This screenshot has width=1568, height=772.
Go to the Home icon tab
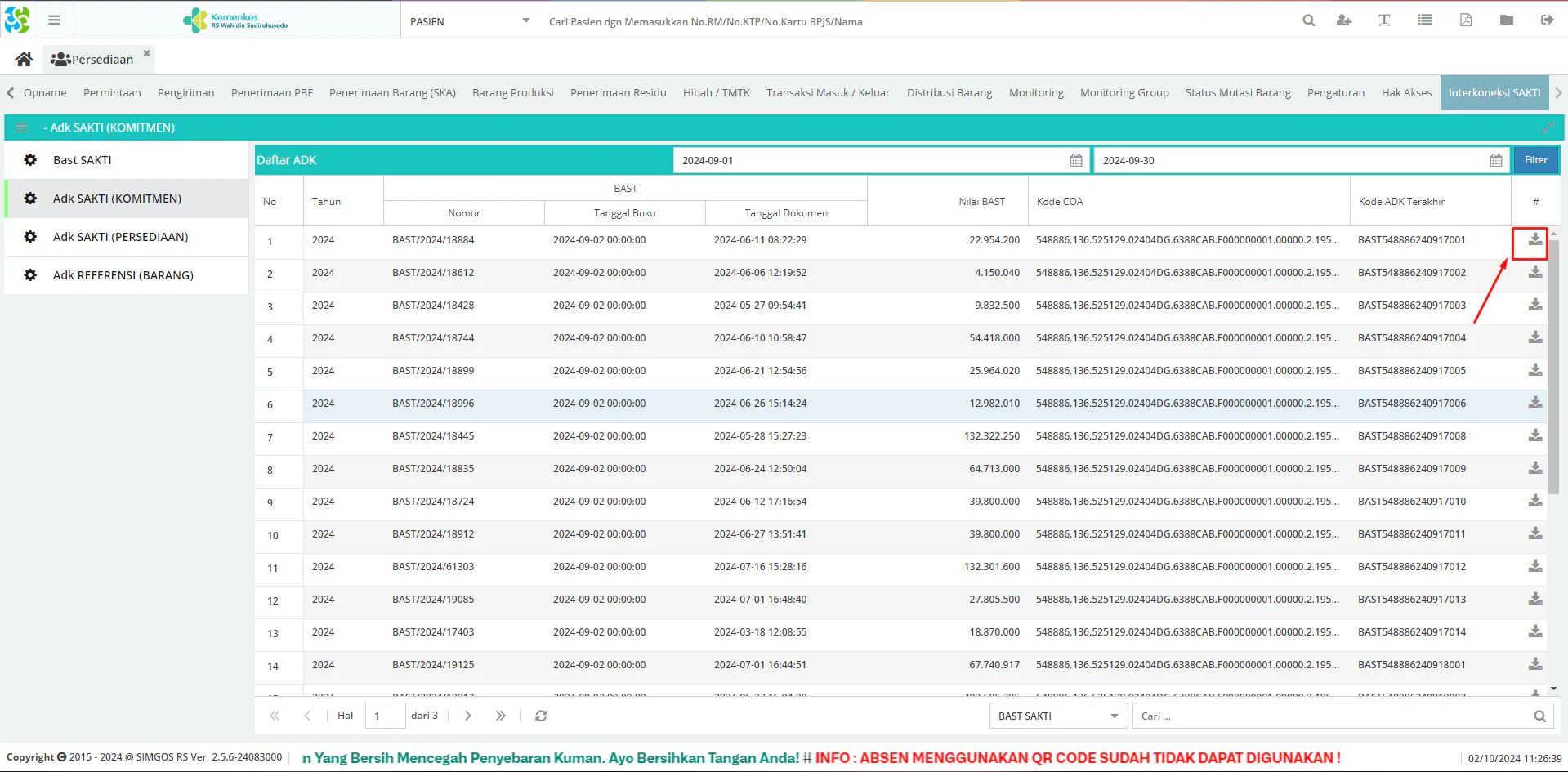[24, 59]
